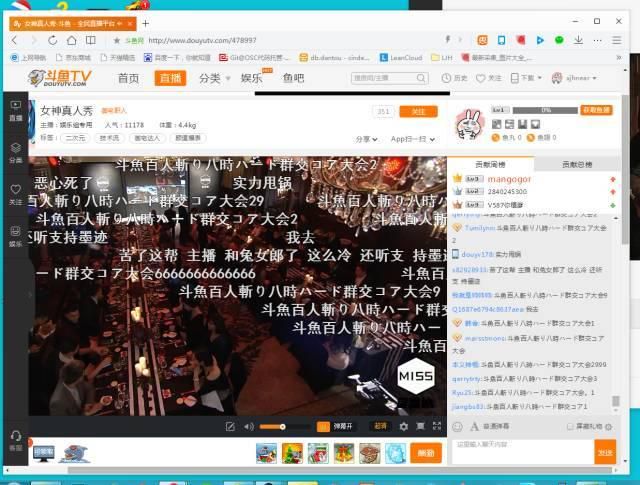The width and height of the screenshot is (640, 485).
Task: Click the orange 发送 send button
Action: 605,452
